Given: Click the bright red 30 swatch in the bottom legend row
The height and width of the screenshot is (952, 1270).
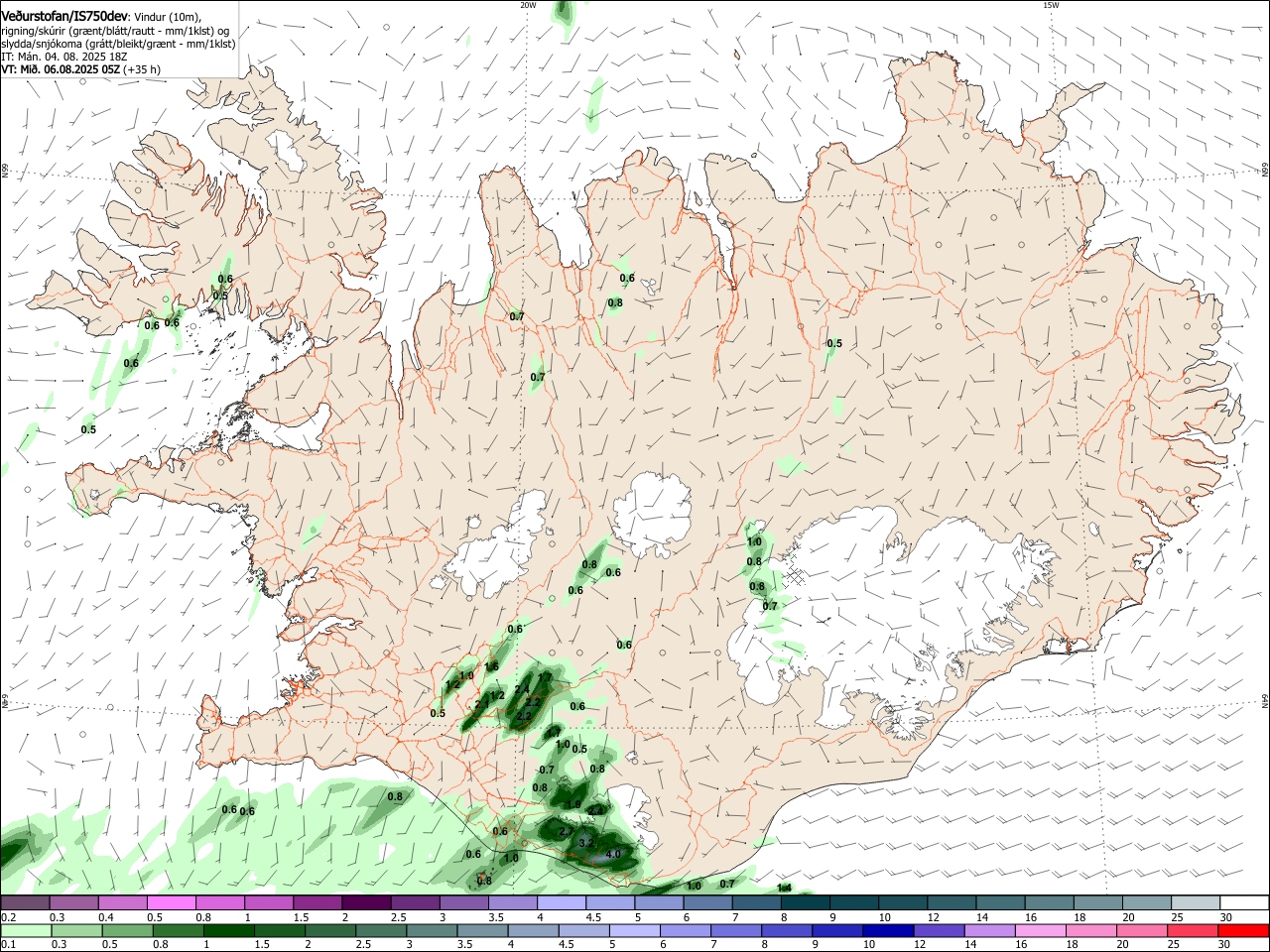Looking at the screenshot, I should pyautogui.click(x=1243, y=931).
